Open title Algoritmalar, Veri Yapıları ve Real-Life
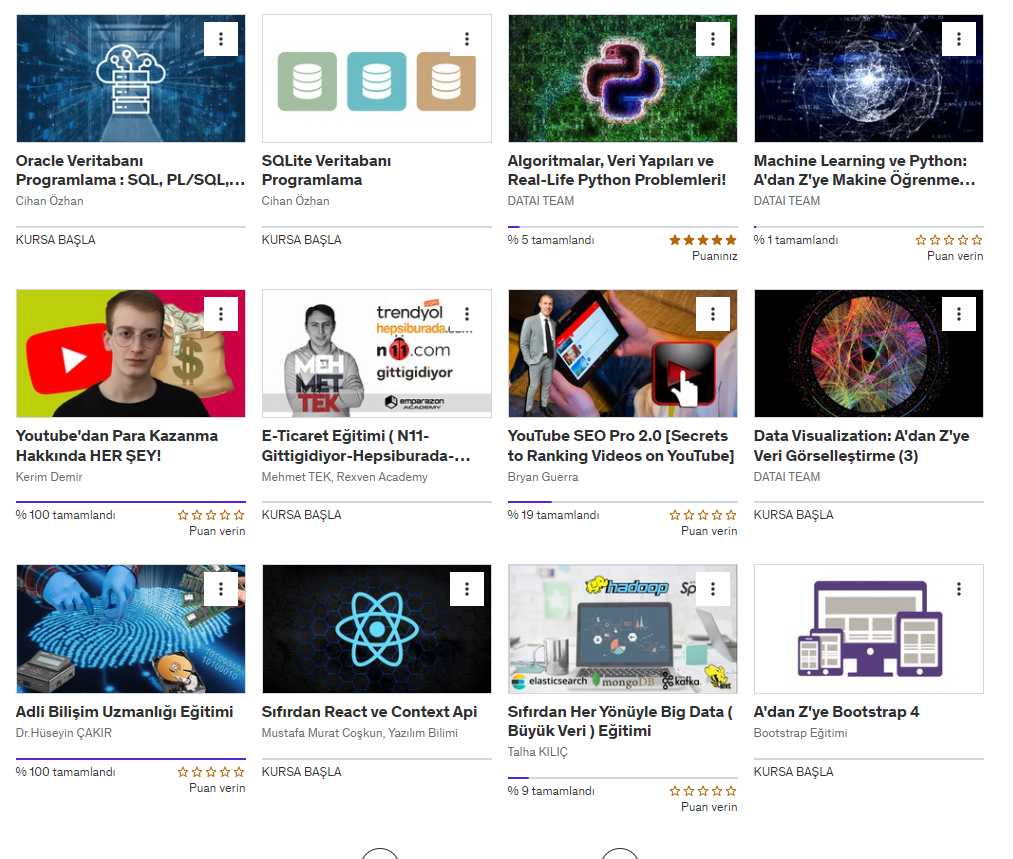This screenshot has height=859, width=1013. tap(617, 171)
